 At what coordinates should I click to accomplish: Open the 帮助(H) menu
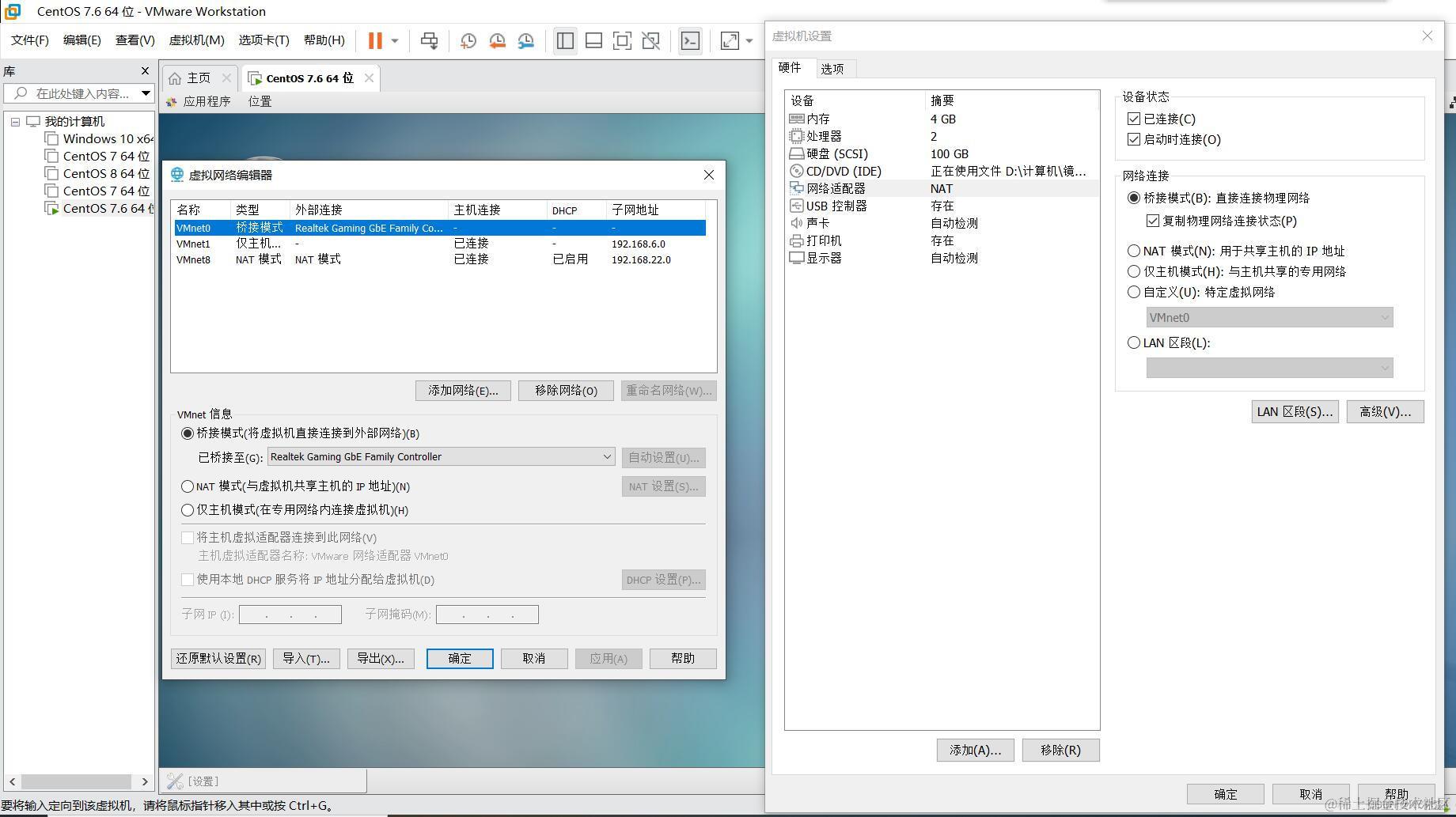click(324, 40)
